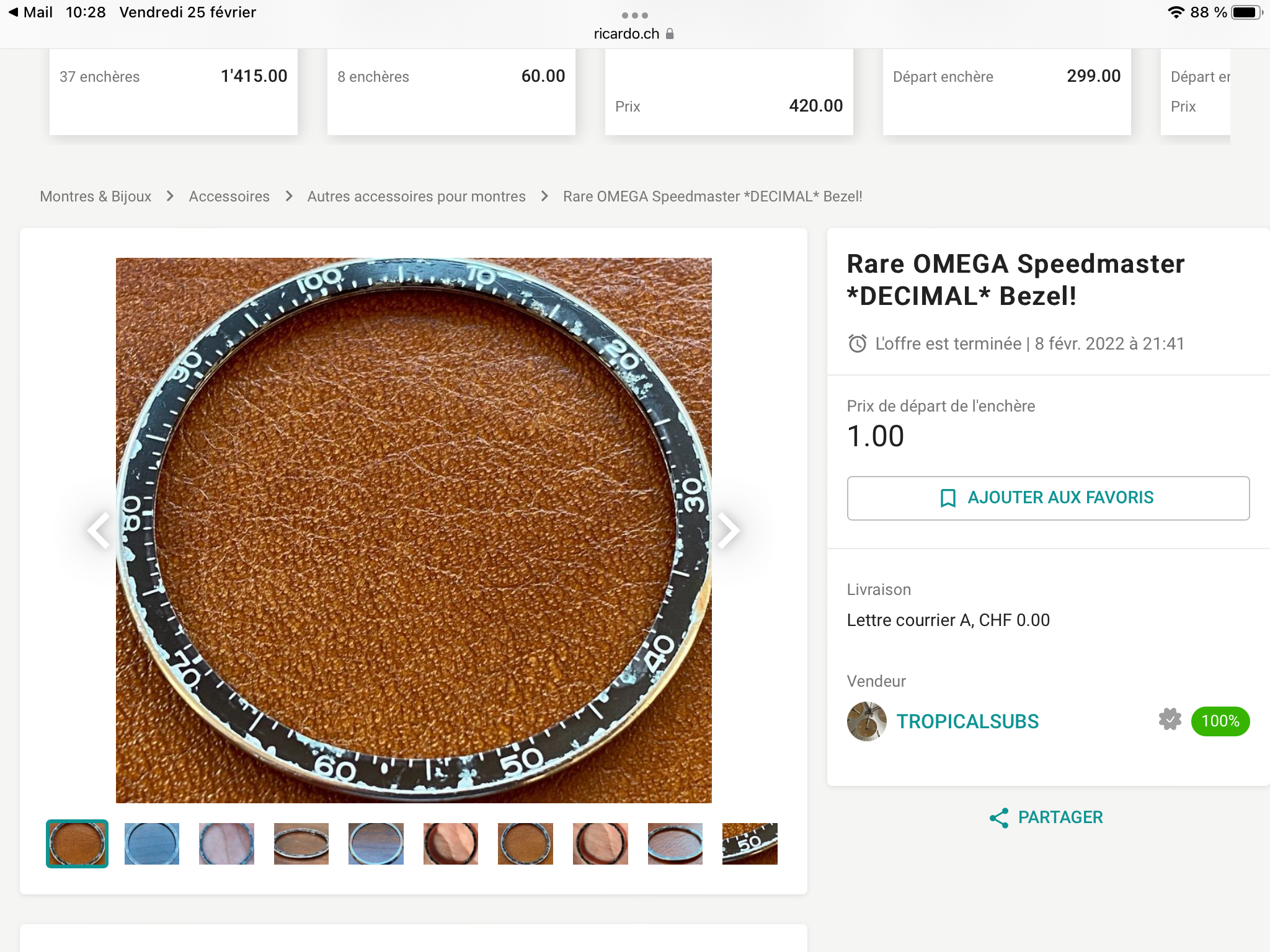Select the last thumbnail showing 50 closeup
Screen dimensions: 1270x952
click(750, 844)
